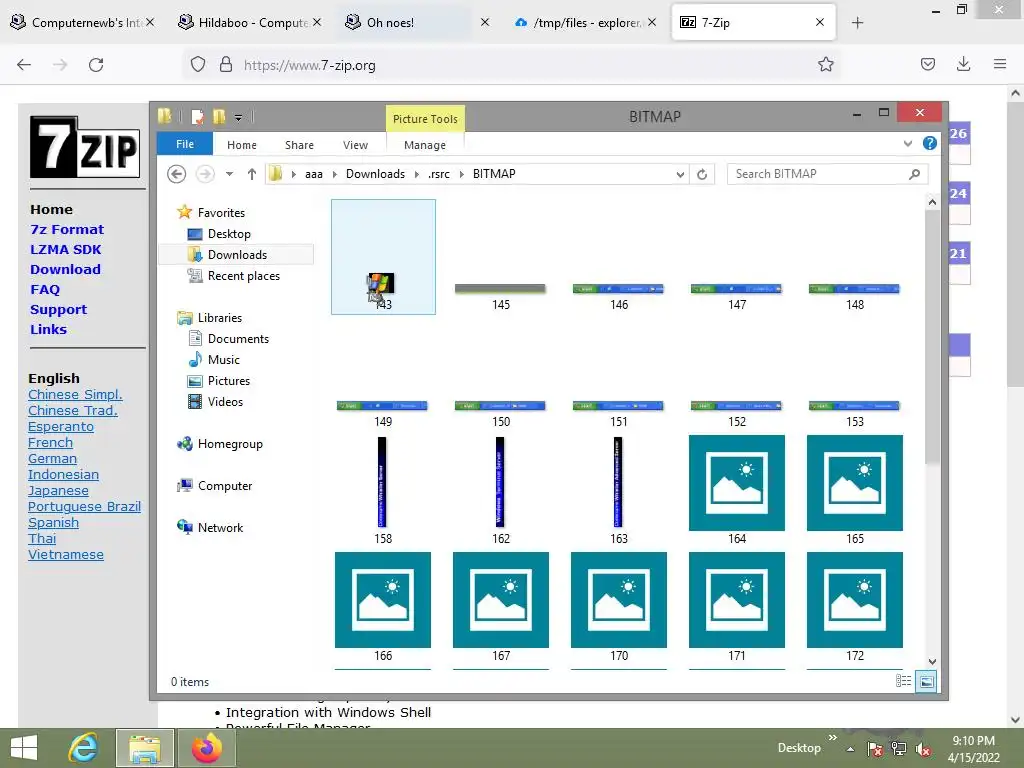Screen dimensions: 1024x768
Task: Open Explorer help question mark icon
Action: coord(930,144)
